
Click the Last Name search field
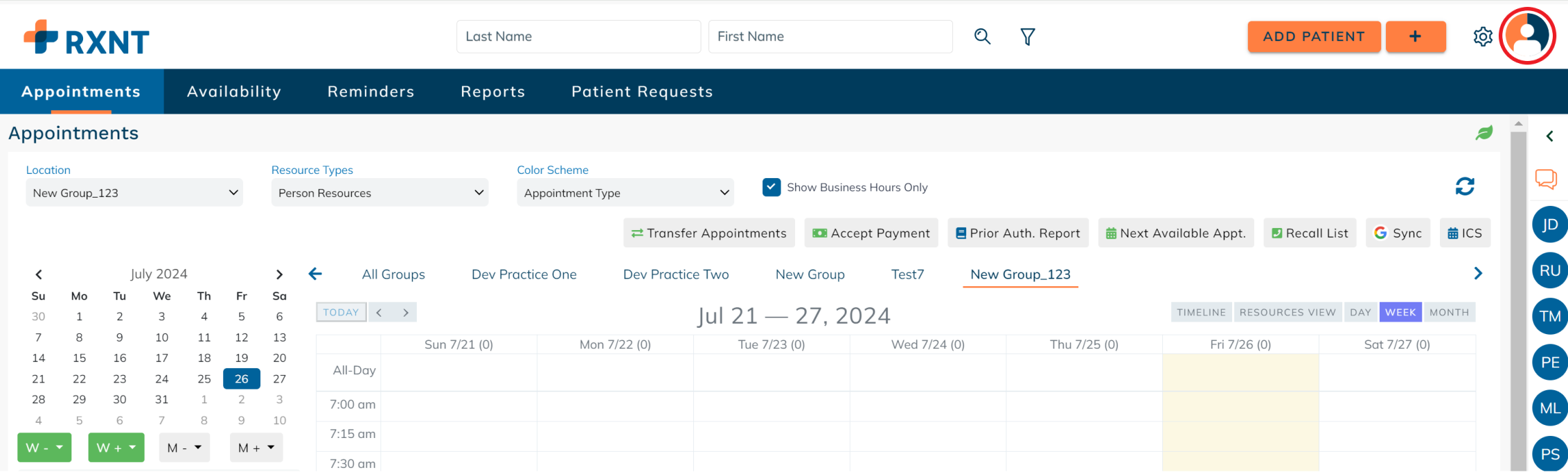tap(578, 37)
